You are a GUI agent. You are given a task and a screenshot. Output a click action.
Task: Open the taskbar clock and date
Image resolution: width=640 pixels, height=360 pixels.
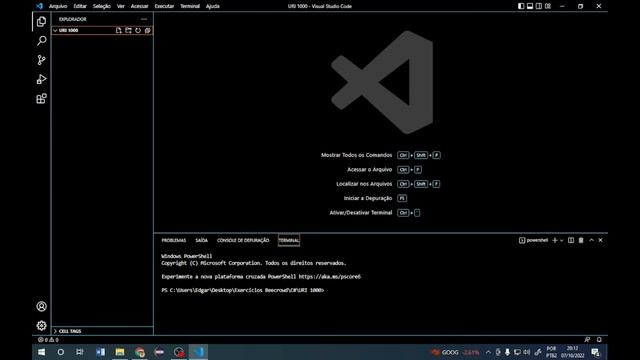pos(572,352)
